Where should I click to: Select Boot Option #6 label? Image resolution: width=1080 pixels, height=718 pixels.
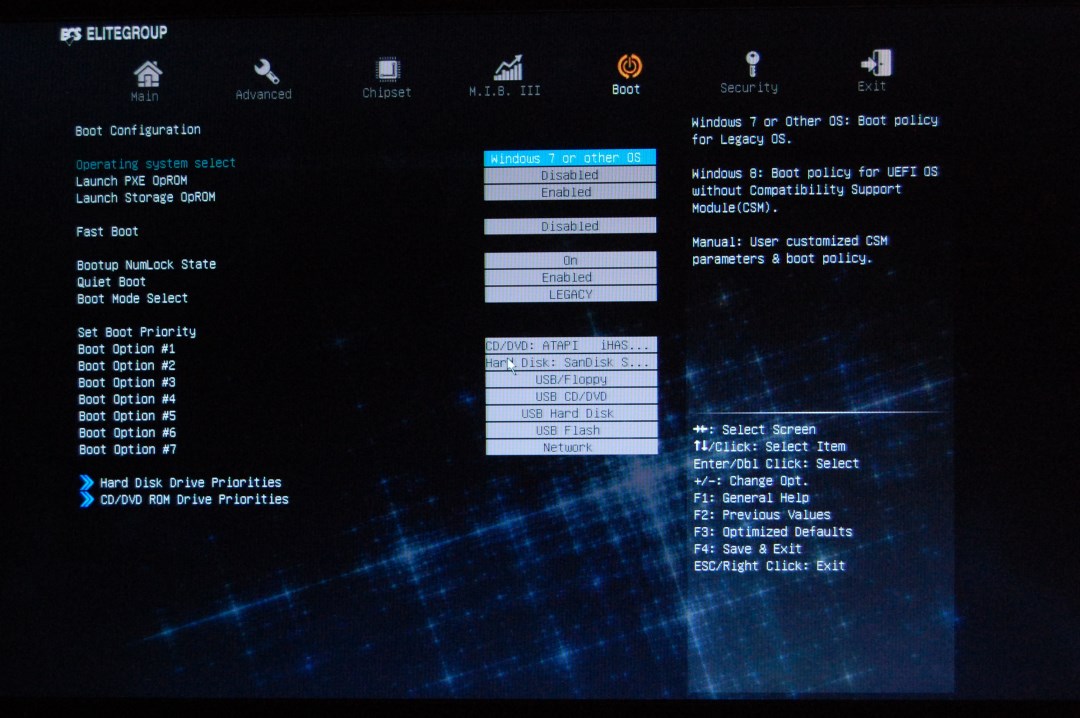(127, 433)
